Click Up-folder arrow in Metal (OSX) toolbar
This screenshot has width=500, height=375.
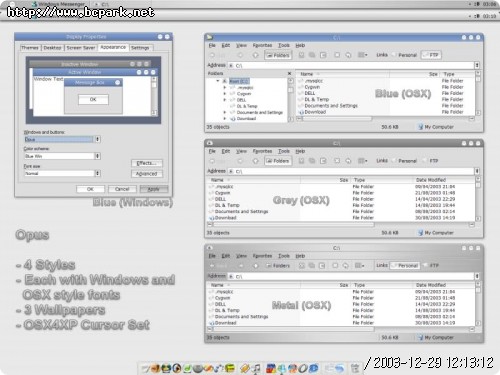pos(255,266)
